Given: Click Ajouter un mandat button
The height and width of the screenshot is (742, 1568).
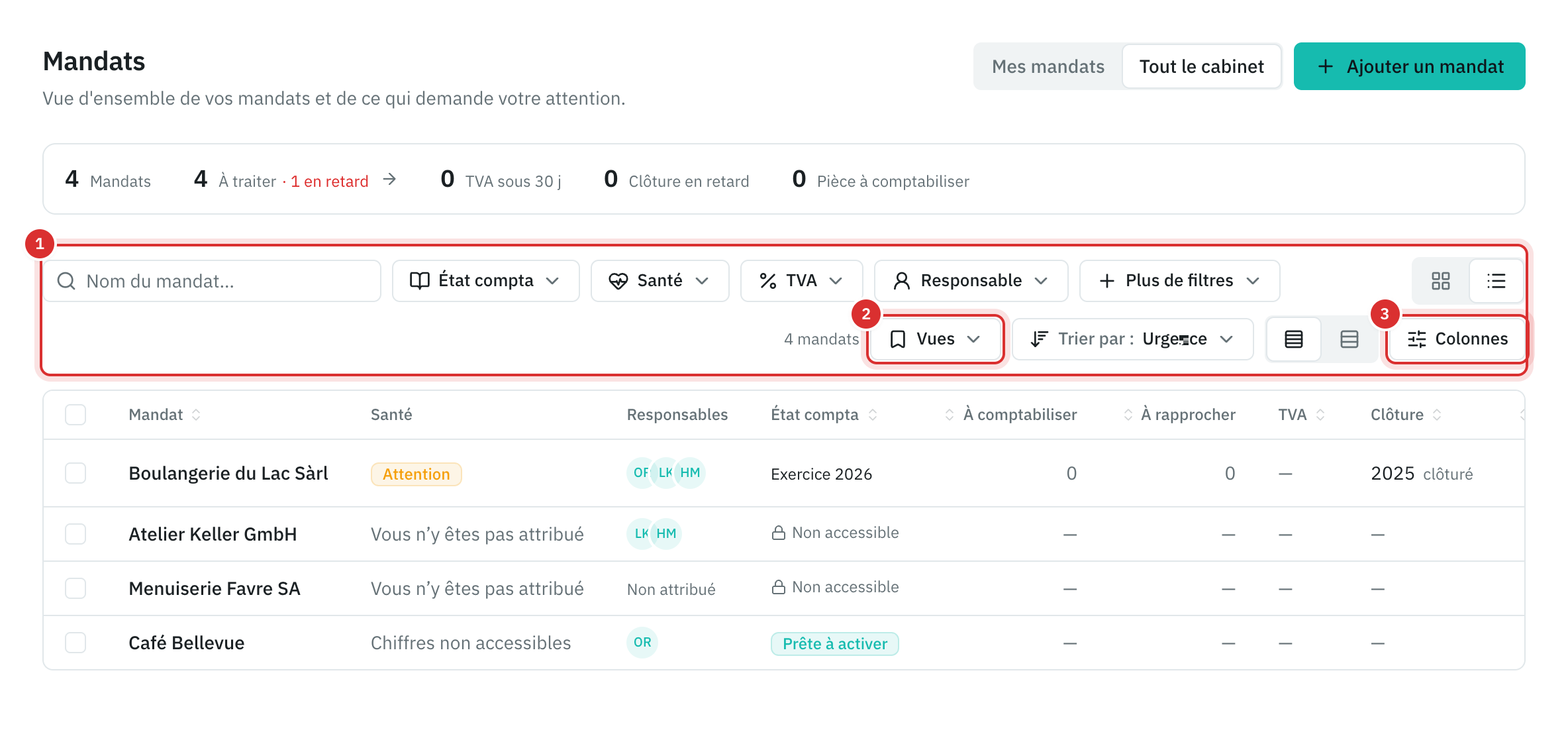Looking at the screenshot, I should [x=1409, y=66].
